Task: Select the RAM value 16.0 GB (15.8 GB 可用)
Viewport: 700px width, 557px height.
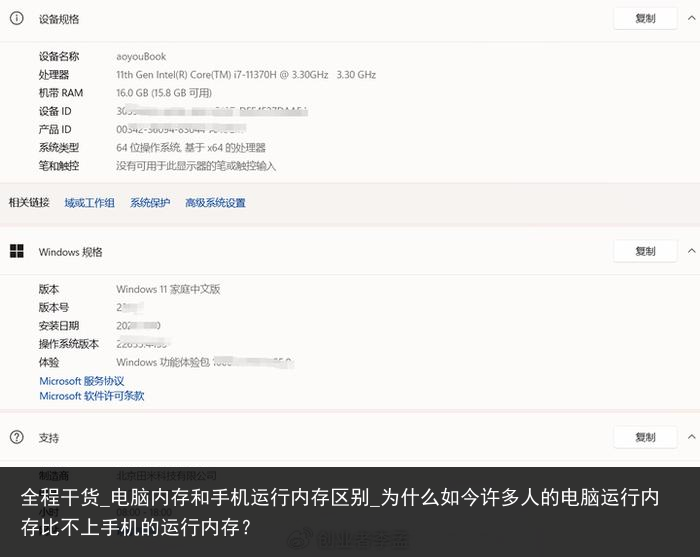Action: click(x=164, y=93)
